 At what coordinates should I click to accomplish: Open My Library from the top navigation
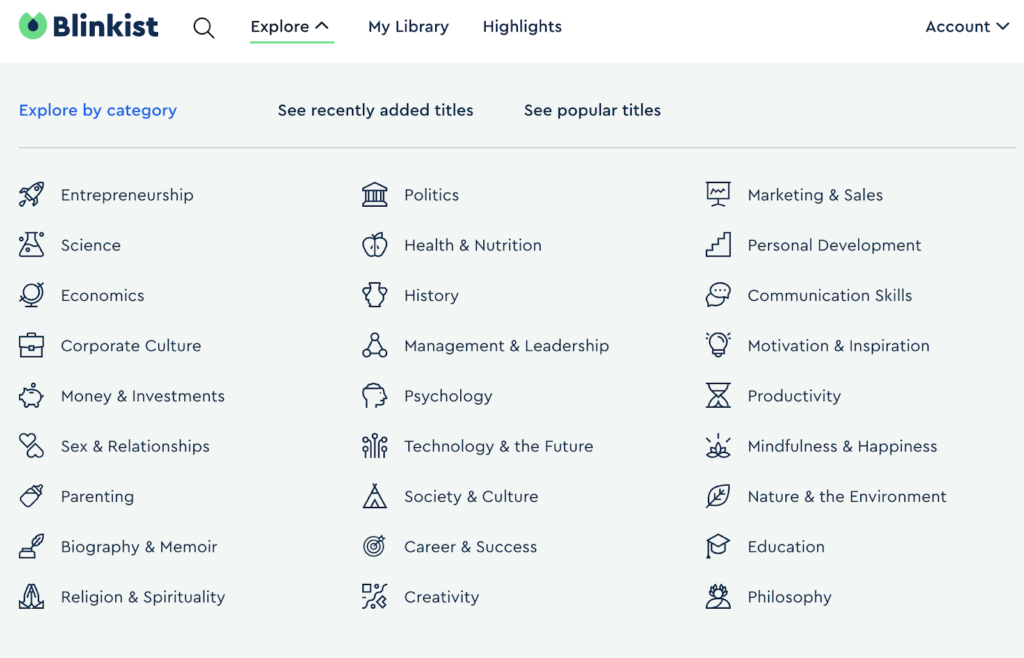point(408,27)
